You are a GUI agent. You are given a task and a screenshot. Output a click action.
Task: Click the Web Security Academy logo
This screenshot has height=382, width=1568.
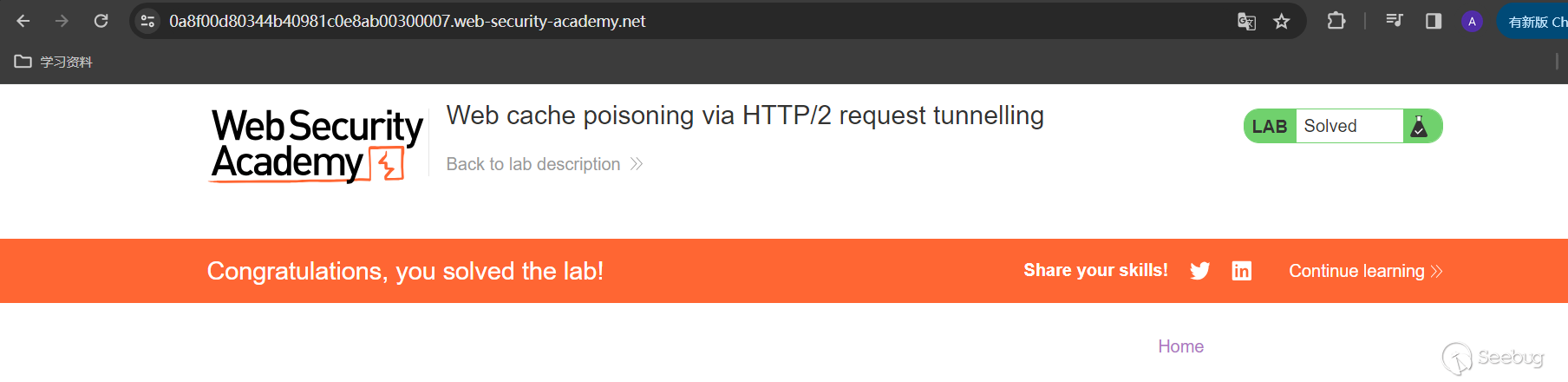(317, 144)
